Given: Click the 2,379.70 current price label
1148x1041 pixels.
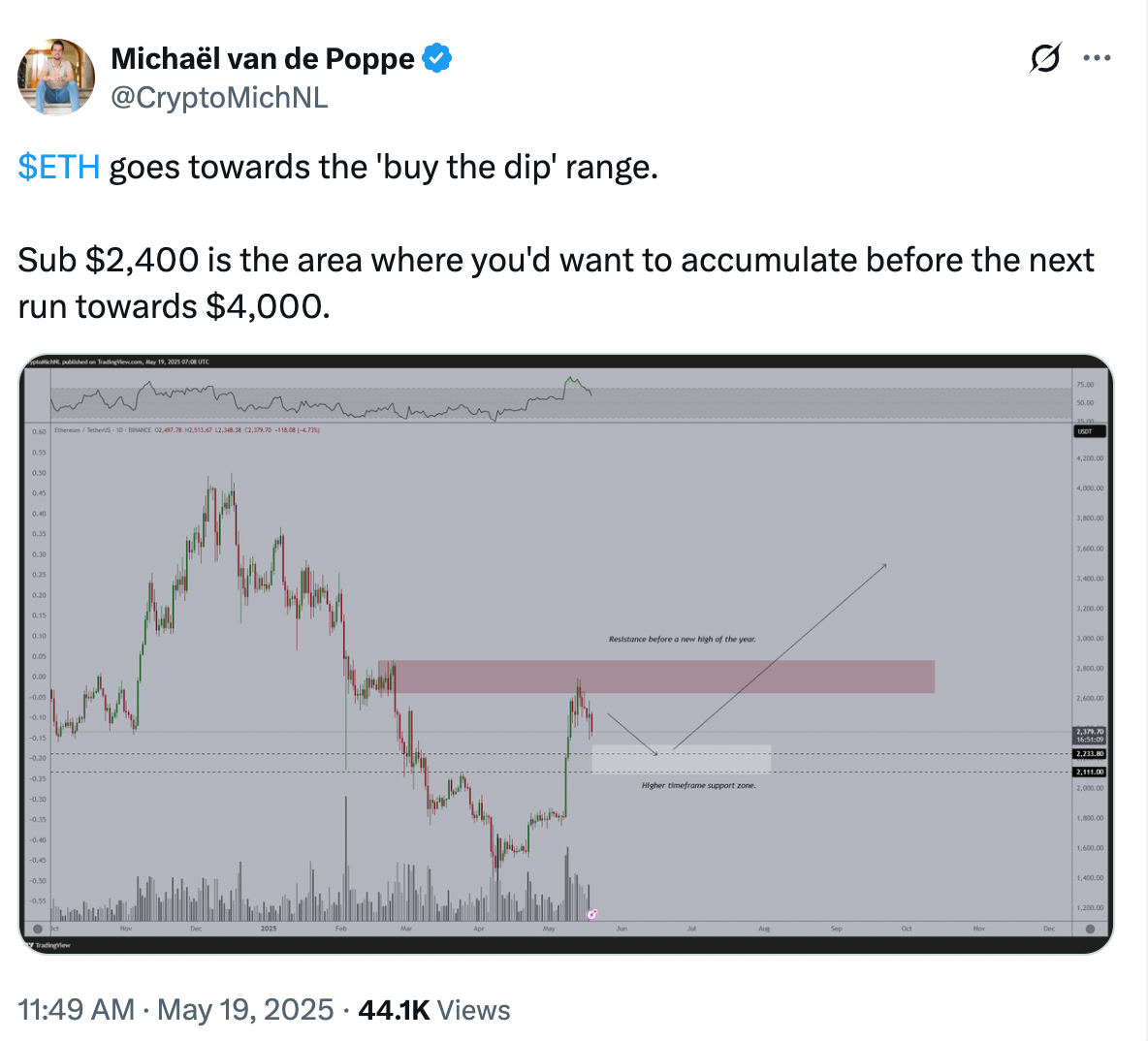Looking at the screenshot, I should (1089, 735).
